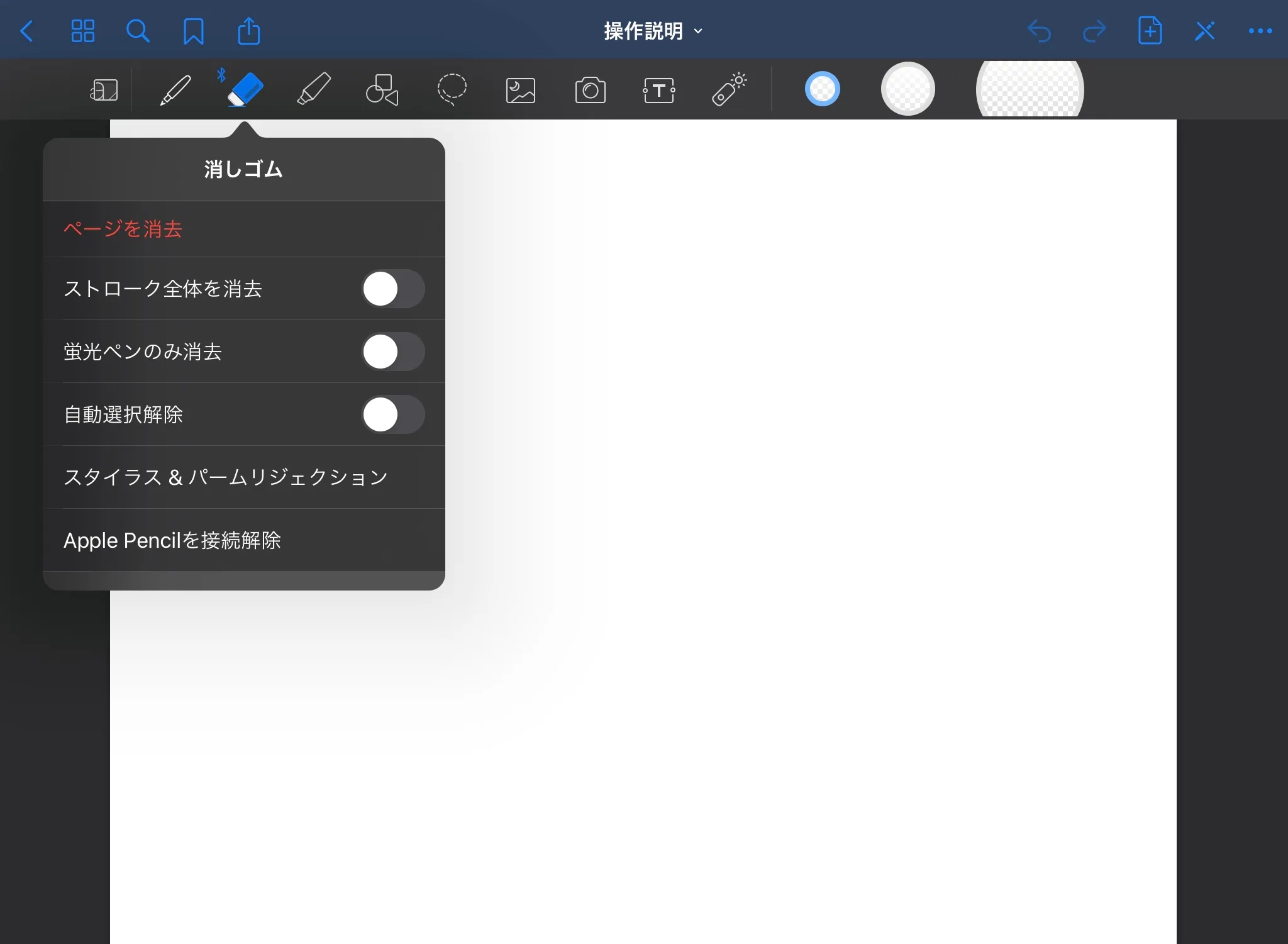Viewport: 1288px width, 944px height.
Task: Open the Image insert tool
Action: tap(521, 91)
